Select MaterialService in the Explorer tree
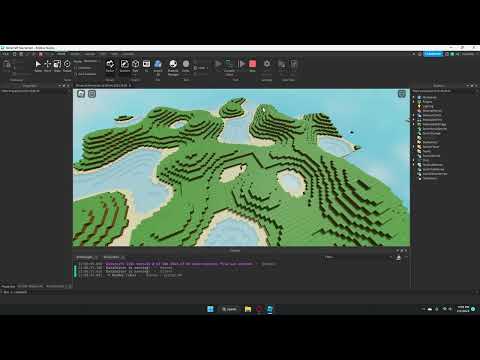 click(432, 111)
